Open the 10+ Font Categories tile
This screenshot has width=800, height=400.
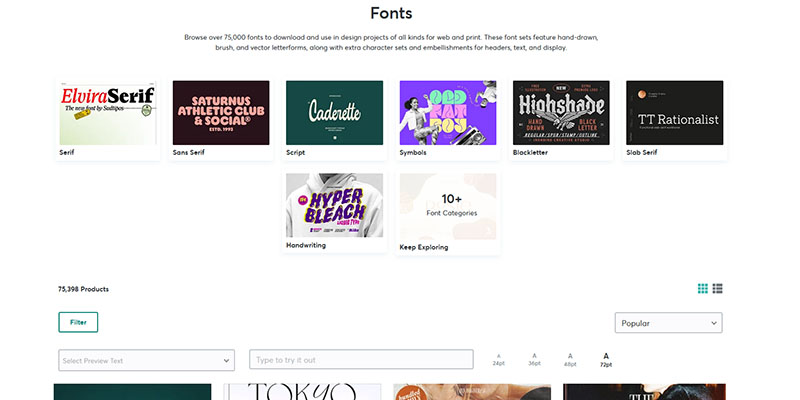coord(447,206)
